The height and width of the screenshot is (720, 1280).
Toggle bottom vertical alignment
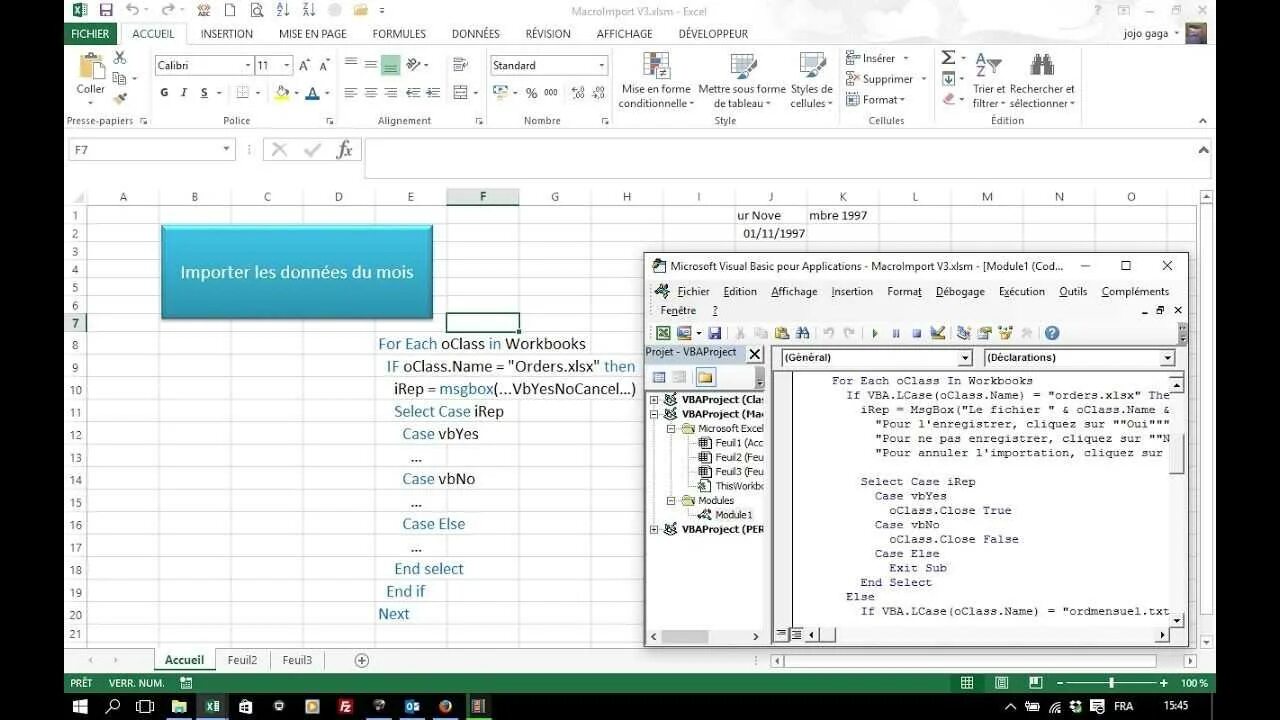tap(391, 65)
